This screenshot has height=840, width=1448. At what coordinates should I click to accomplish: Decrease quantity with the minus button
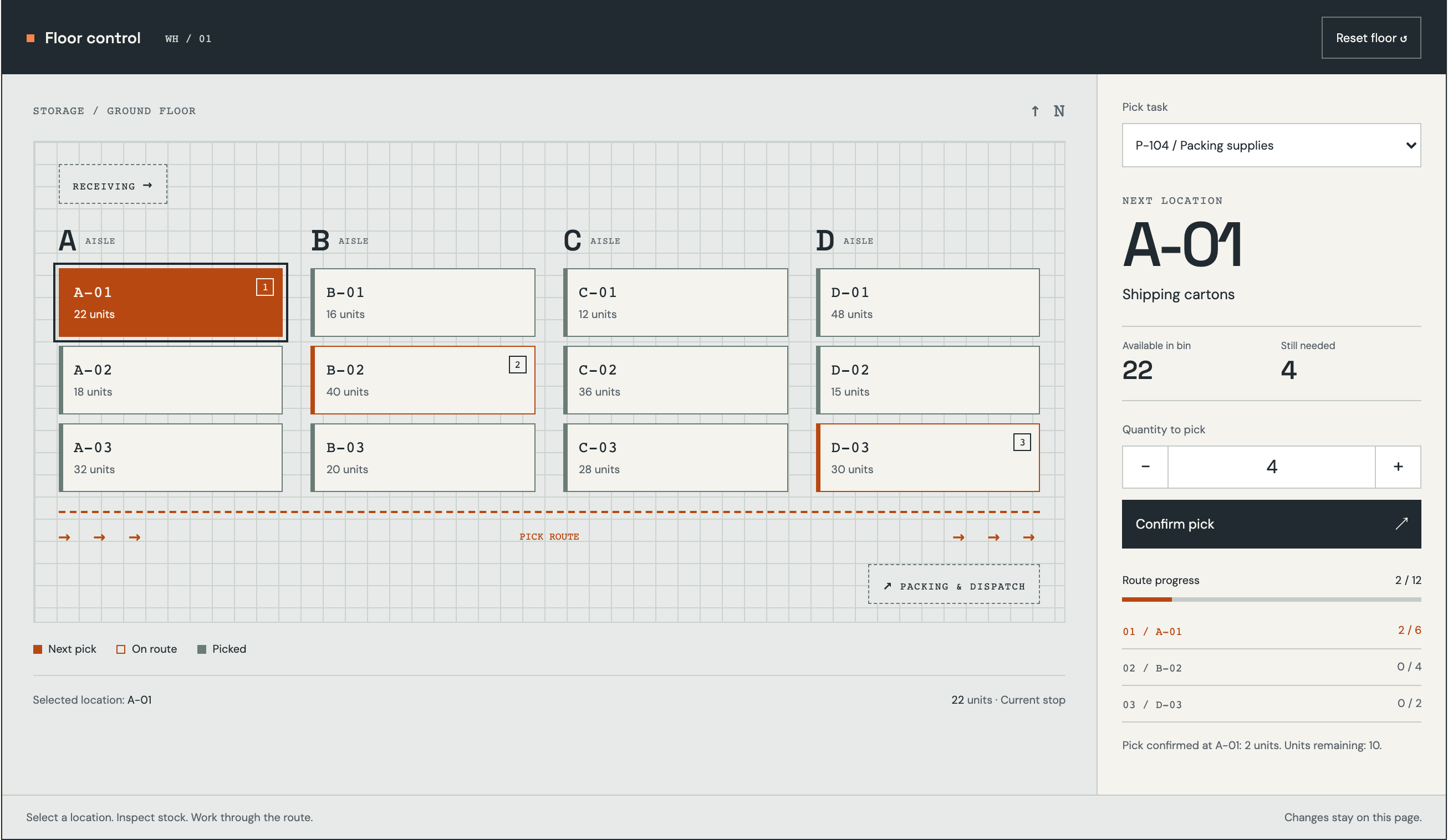(1145, 467)
